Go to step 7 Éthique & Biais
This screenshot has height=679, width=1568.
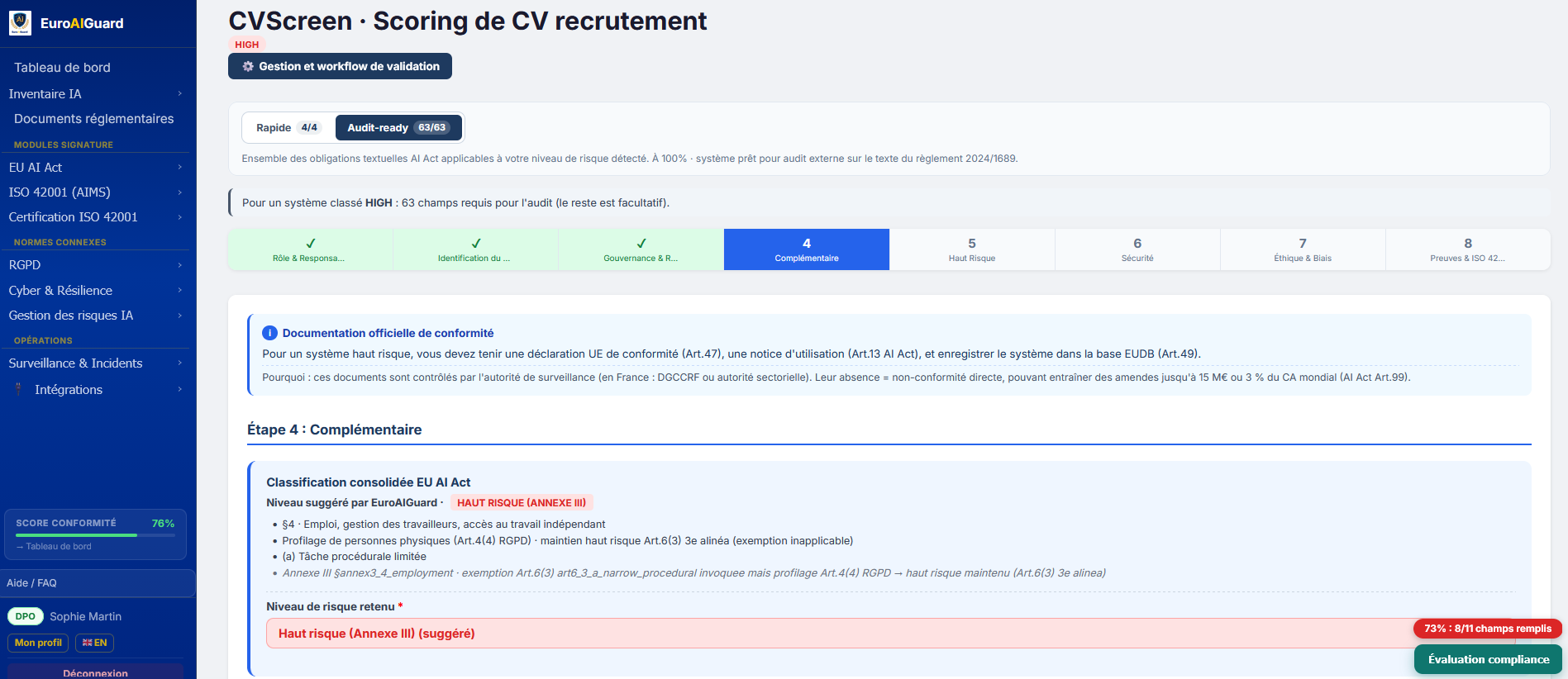pos(1303,249)
